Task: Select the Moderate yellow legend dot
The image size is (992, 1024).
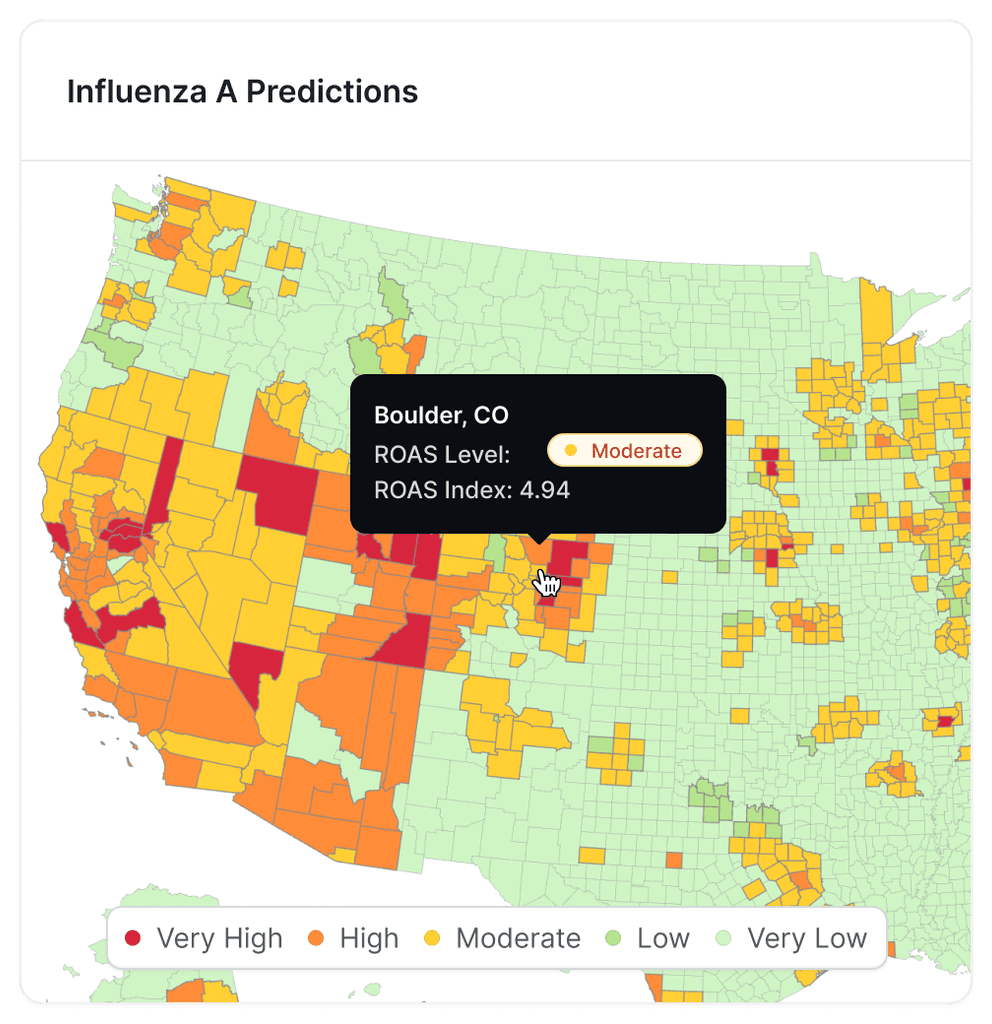Action: [430, 938]
